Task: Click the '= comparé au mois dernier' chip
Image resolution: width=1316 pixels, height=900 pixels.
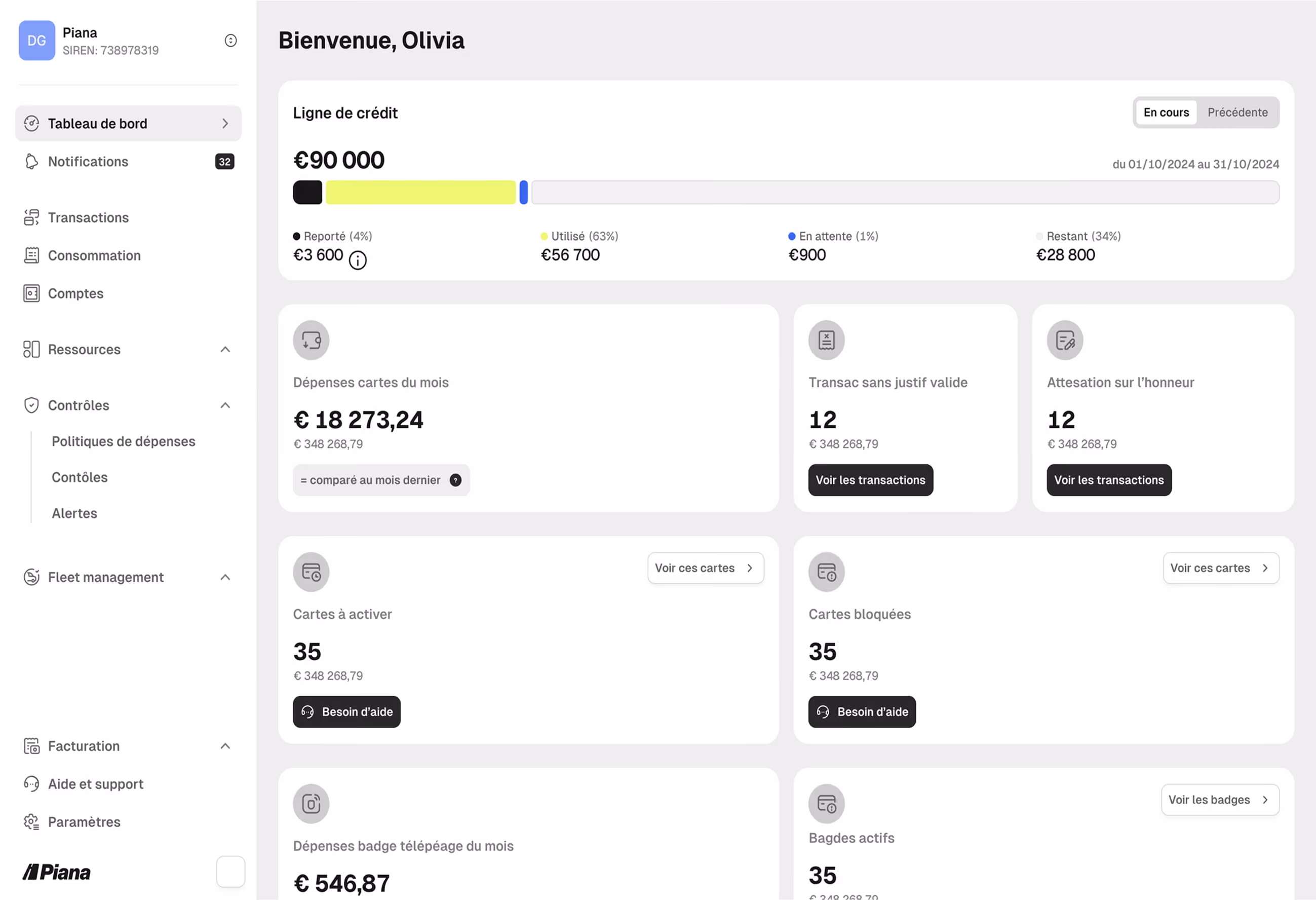Action: (381, 480)
